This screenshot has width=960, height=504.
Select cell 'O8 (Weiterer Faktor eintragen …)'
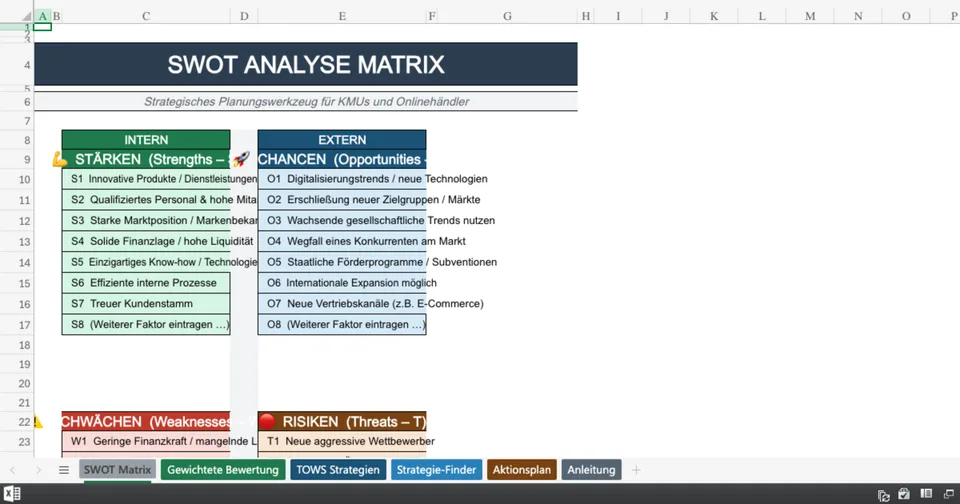point(342,325)
